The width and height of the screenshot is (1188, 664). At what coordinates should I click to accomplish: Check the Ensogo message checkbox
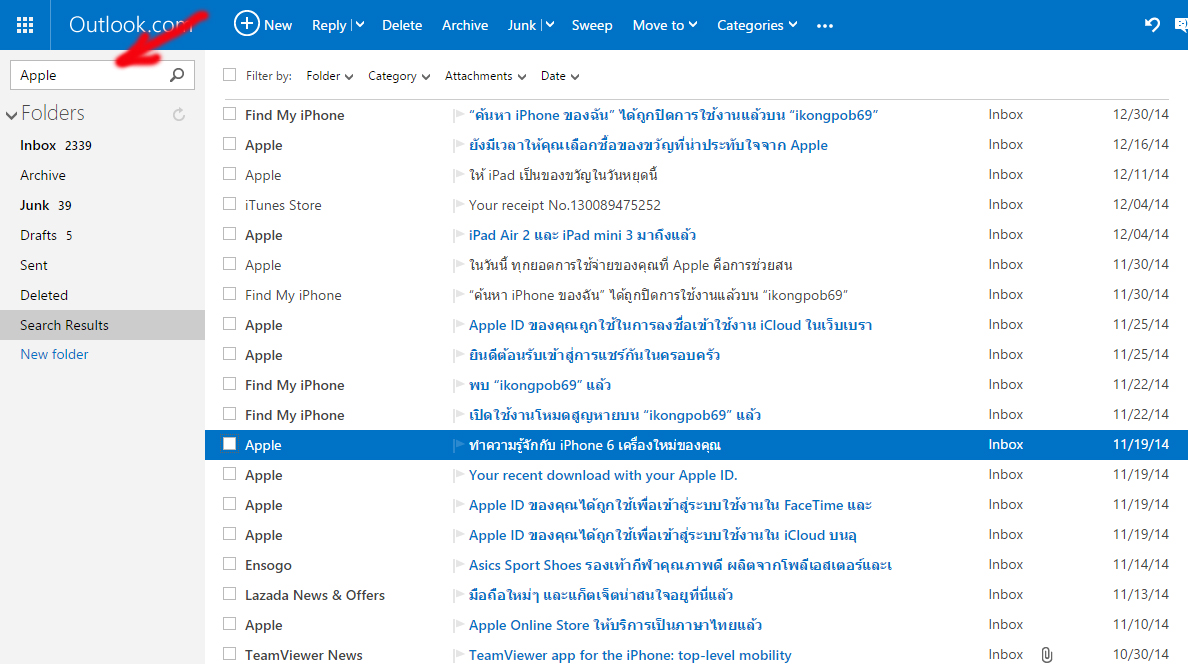(x=230, y=564)
